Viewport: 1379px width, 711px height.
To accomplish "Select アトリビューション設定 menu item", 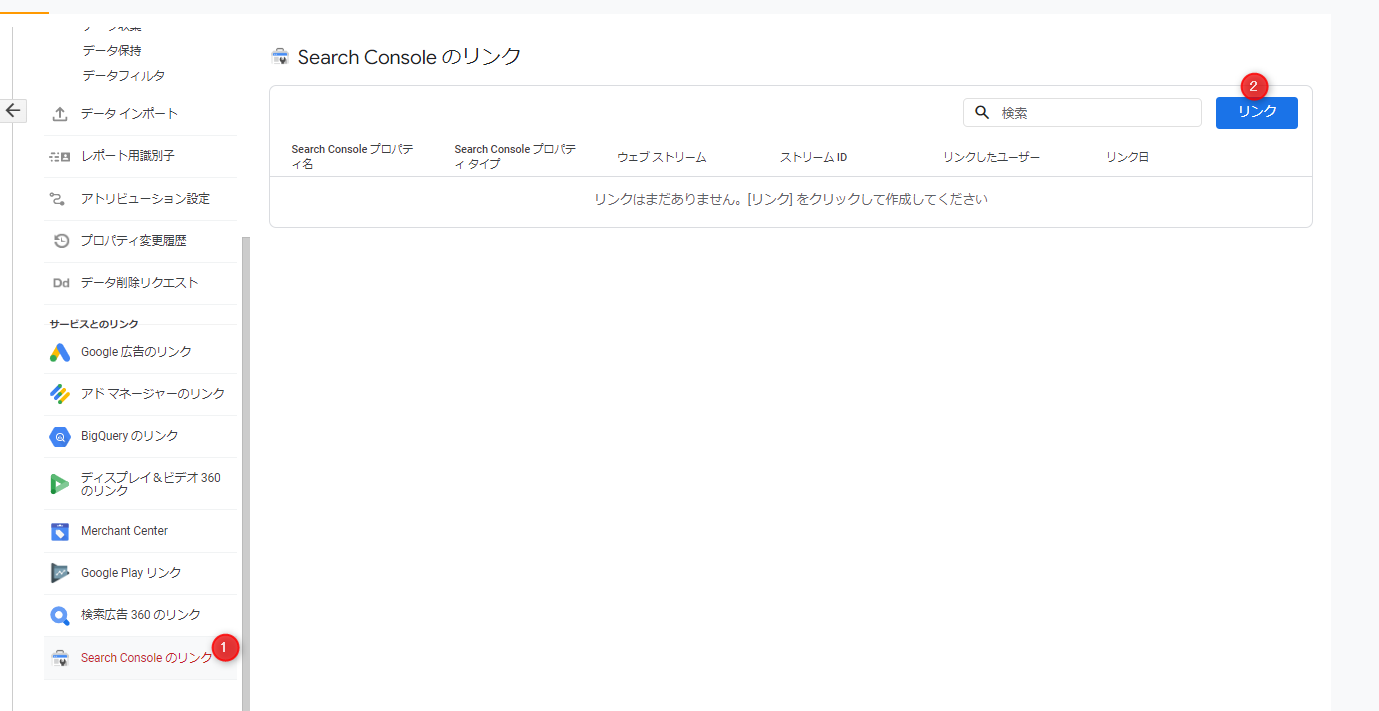I will click(x=145, y=199).
